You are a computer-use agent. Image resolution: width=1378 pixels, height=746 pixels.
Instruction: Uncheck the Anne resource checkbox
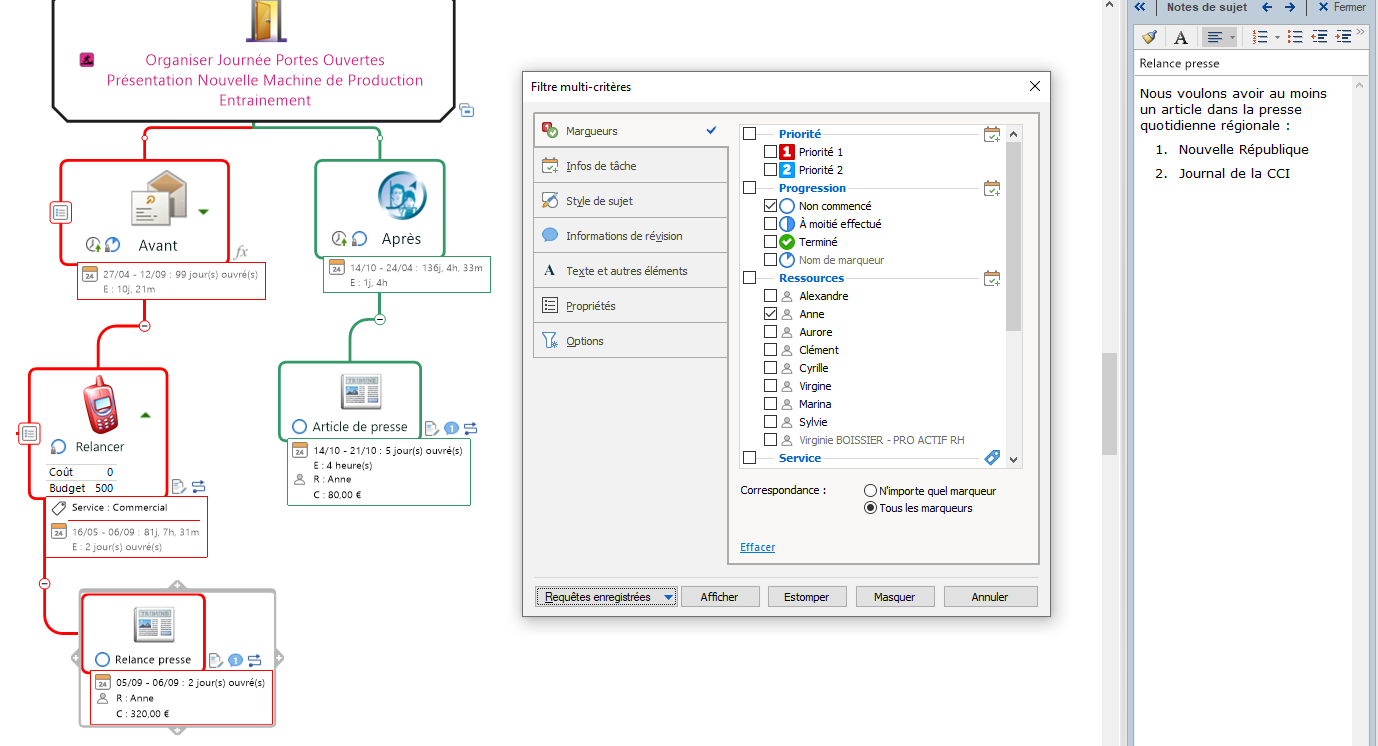pos(770,314)
